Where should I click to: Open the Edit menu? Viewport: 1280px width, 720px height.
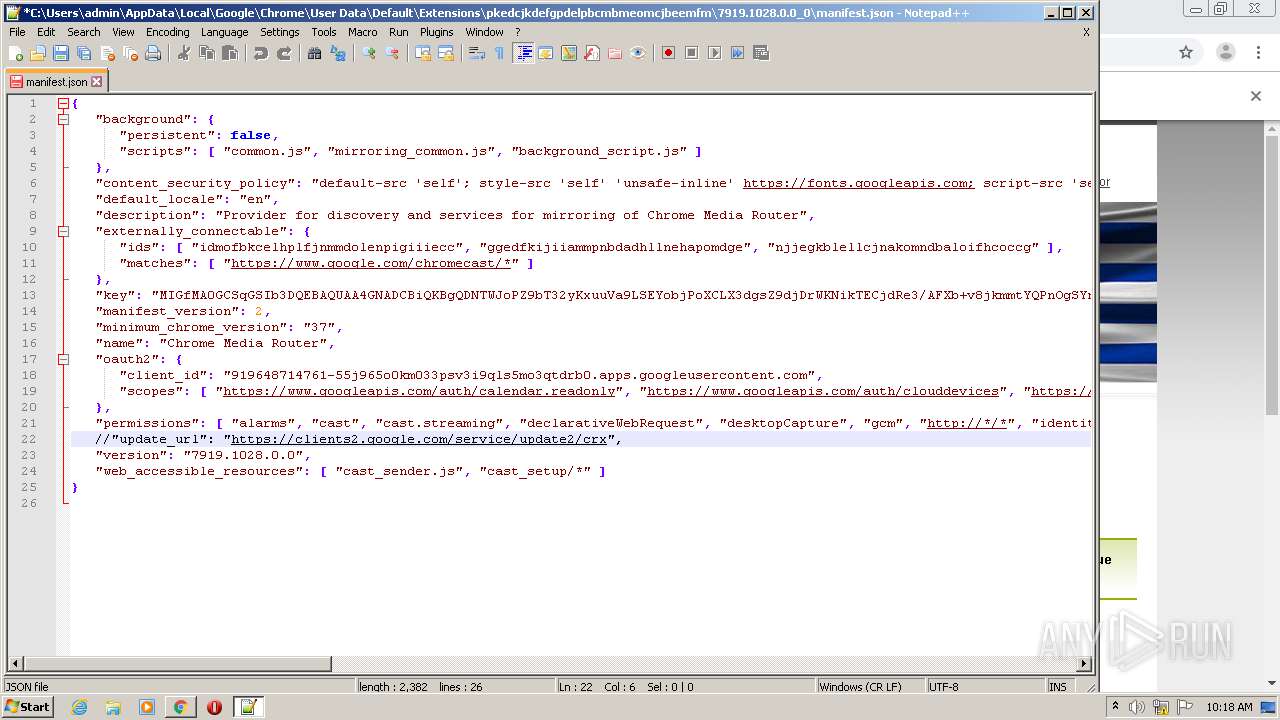pos(46,32)
